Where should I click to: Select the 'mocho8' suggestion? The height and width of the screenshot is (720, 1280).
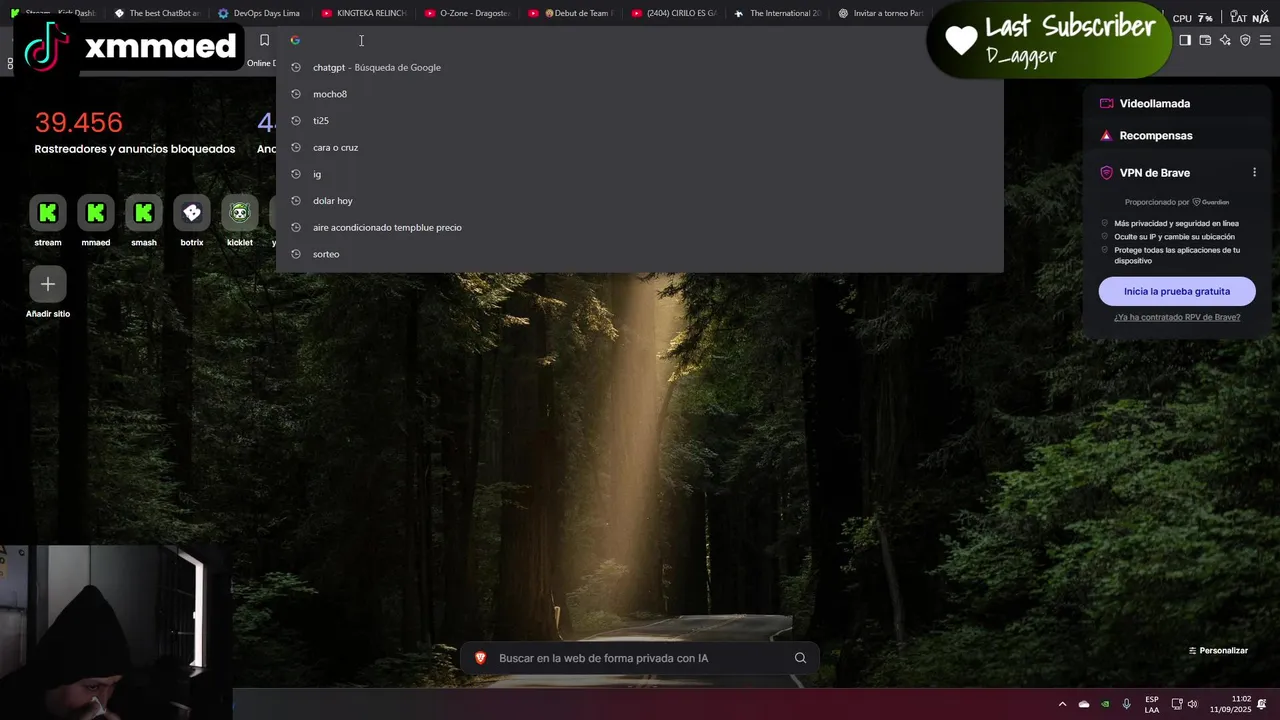[x=640, y=94]
